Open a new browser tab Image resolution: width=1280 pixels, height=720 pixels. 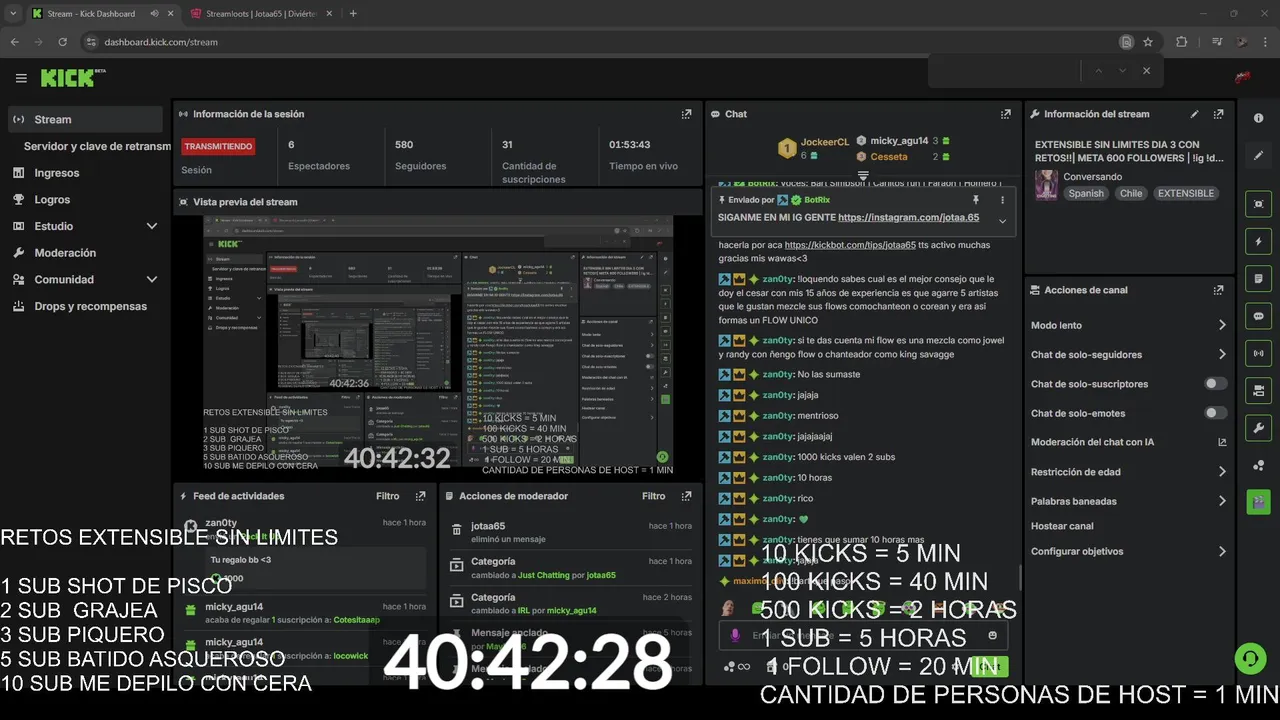point(353,14)
